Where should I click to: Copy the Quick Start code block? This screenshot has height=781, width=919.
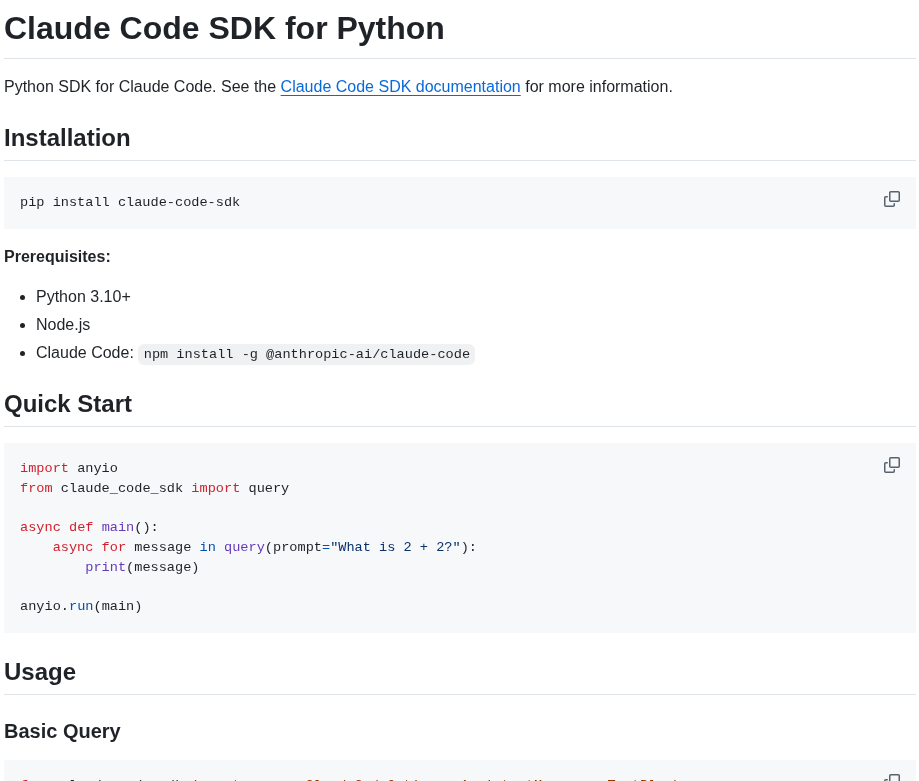pos(891,465)
